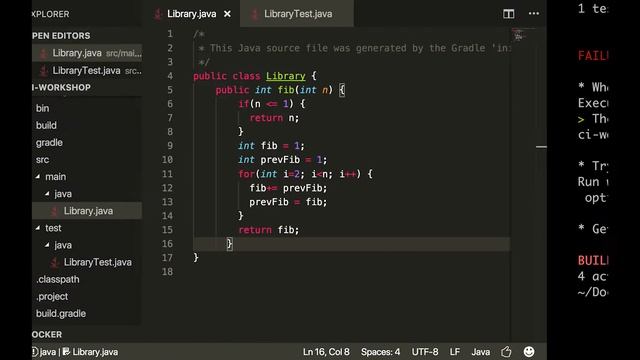
Task: Select the src folder
Action: click(42, 160)
